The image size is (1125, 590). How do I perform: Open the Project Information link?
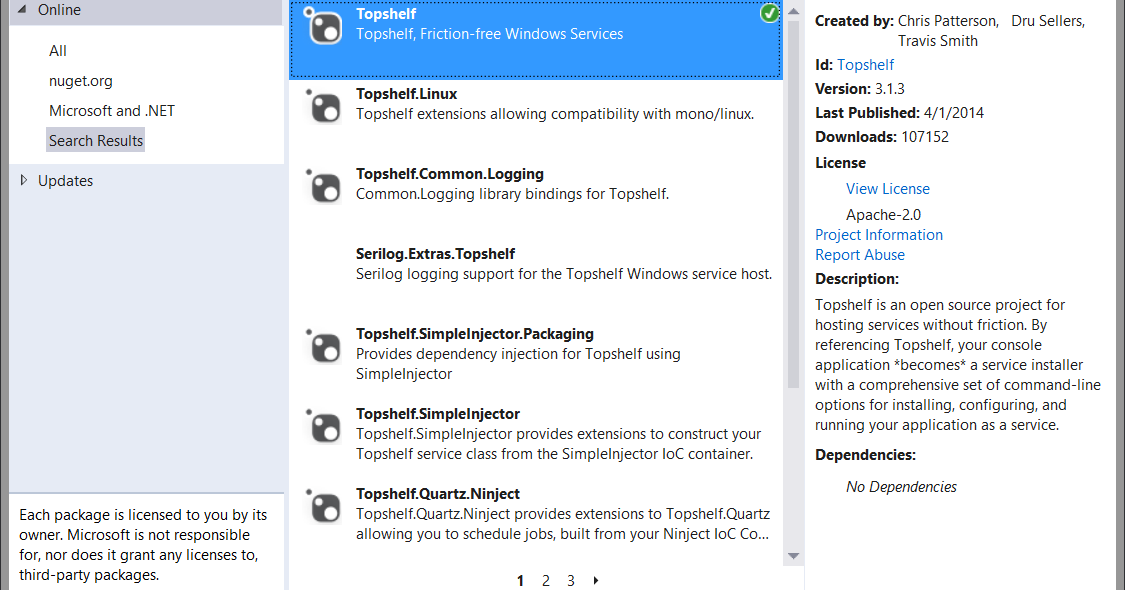(x=879, y=235)
